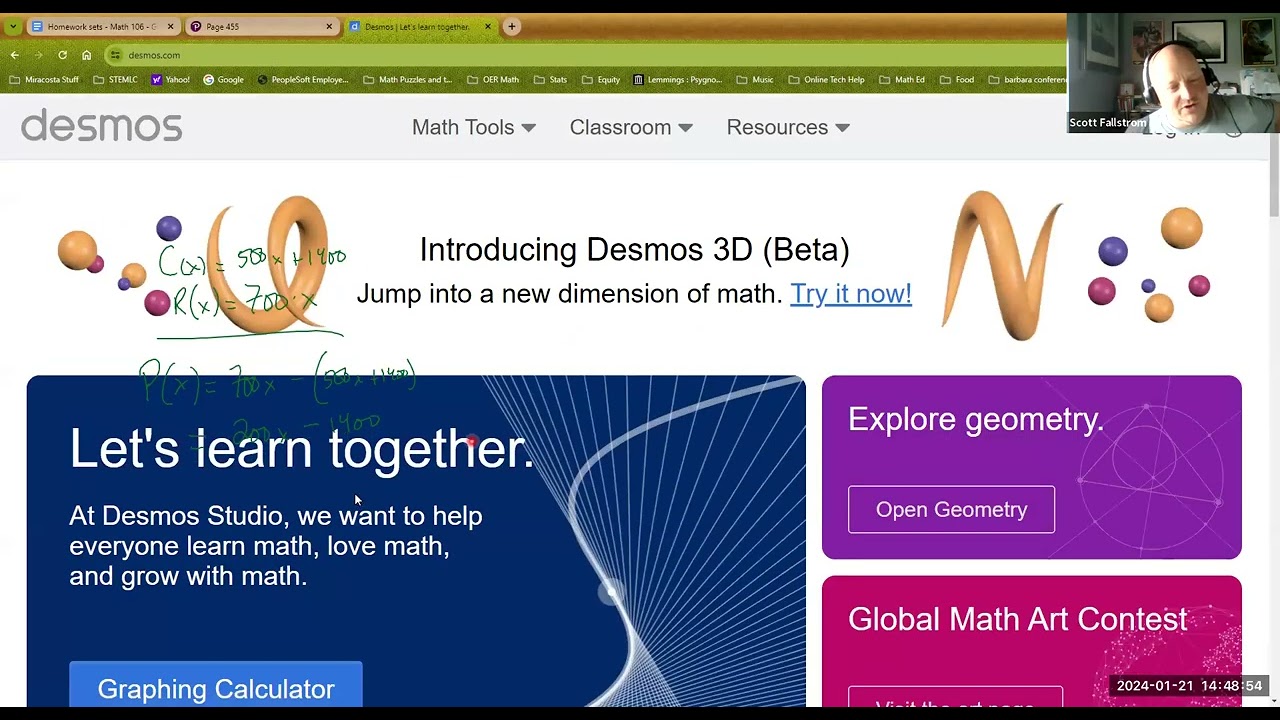
Task: Click the Explore geometry heading
Action: point(975,419)
